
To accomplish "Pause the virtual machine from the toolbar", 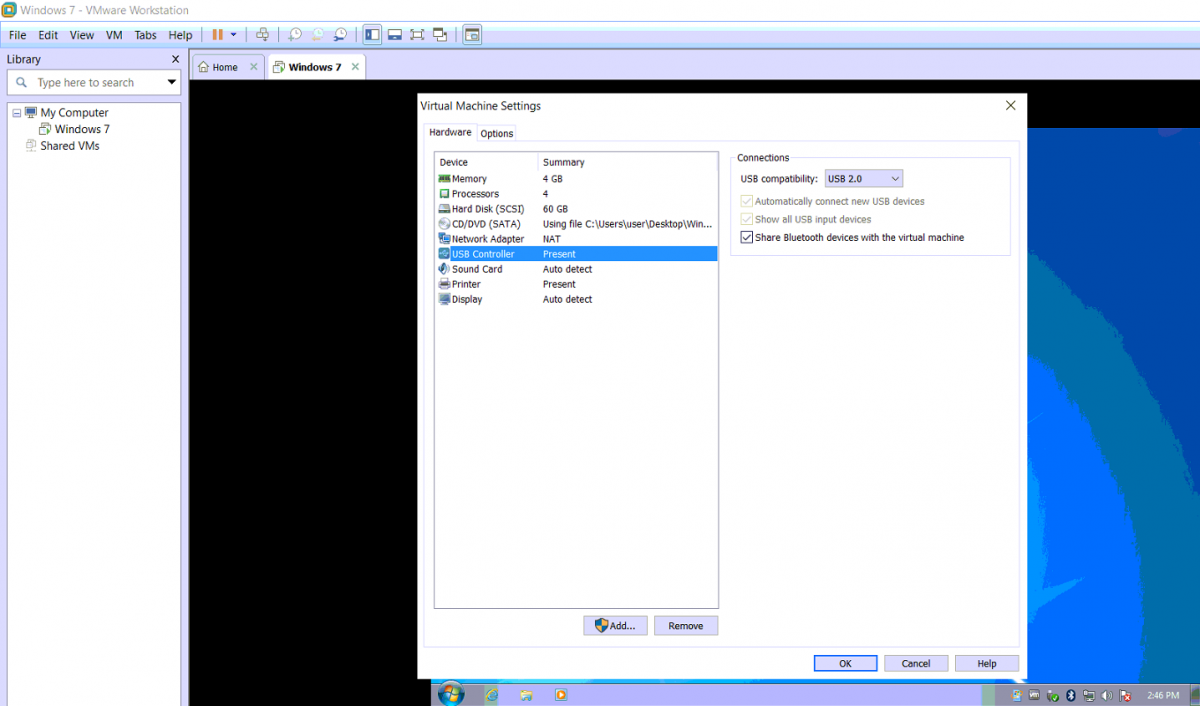I will (217, 35).
